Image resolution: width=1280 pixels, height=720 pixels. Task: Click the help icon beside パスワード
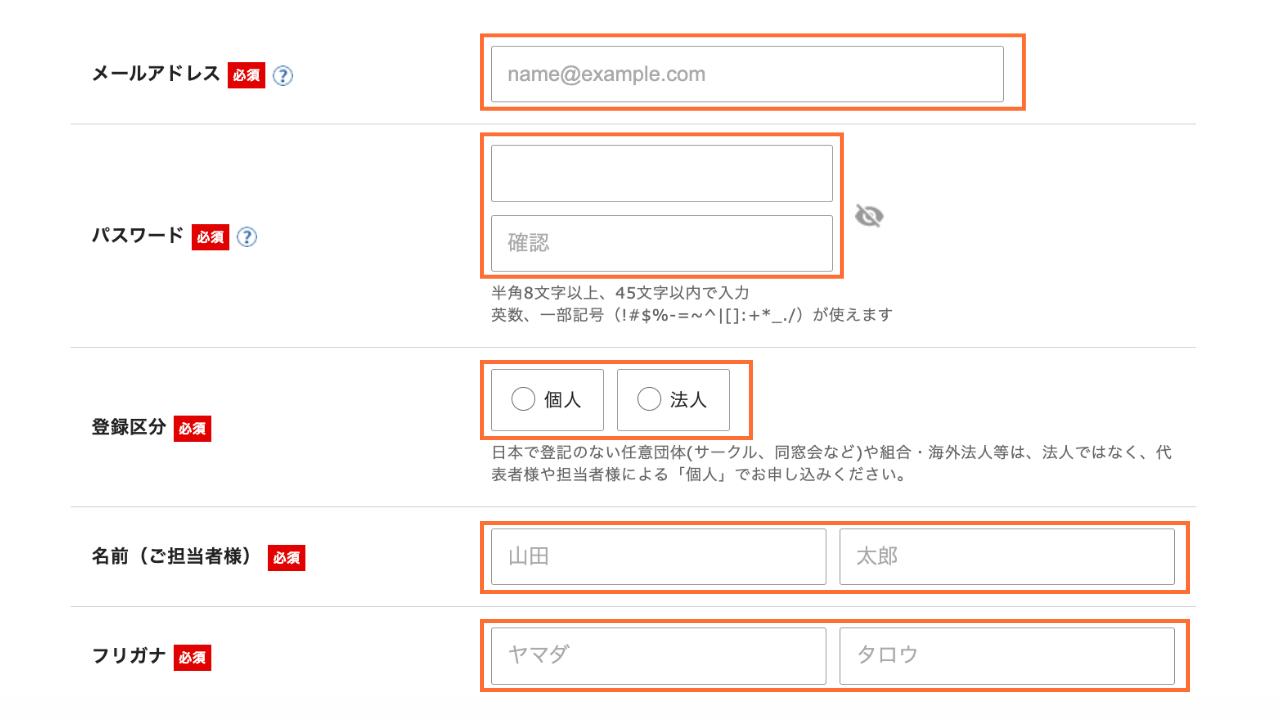tap(247, 237)
